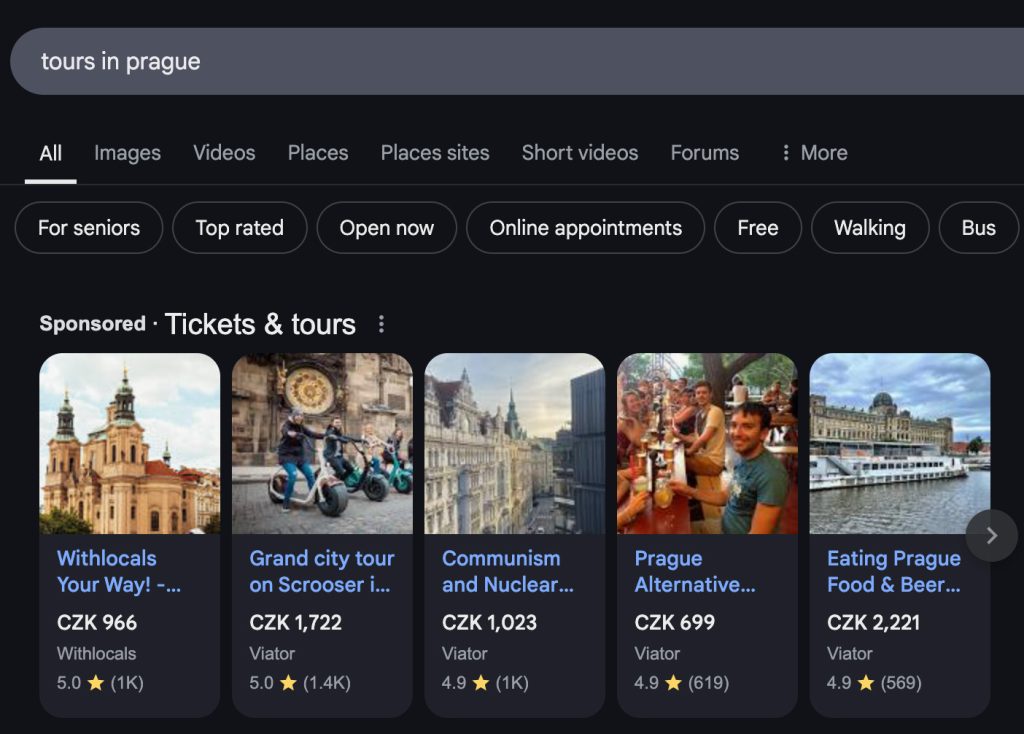Click the CZK 699 price
Image resolution: width=1024 pixels, height=734 pixels.
coord(675,622)
